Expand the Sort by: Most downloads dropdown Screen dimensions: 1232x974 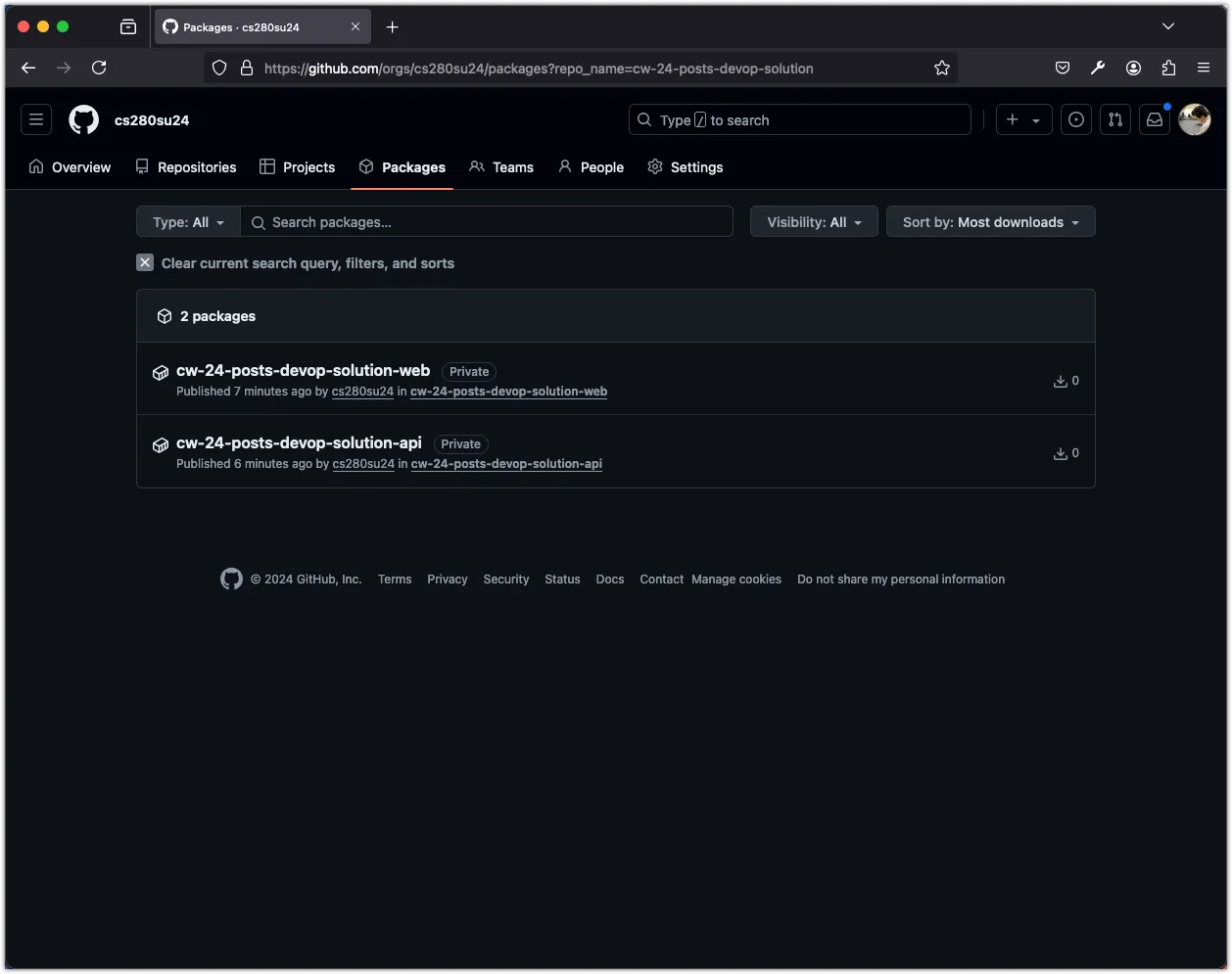click(990, 222)
